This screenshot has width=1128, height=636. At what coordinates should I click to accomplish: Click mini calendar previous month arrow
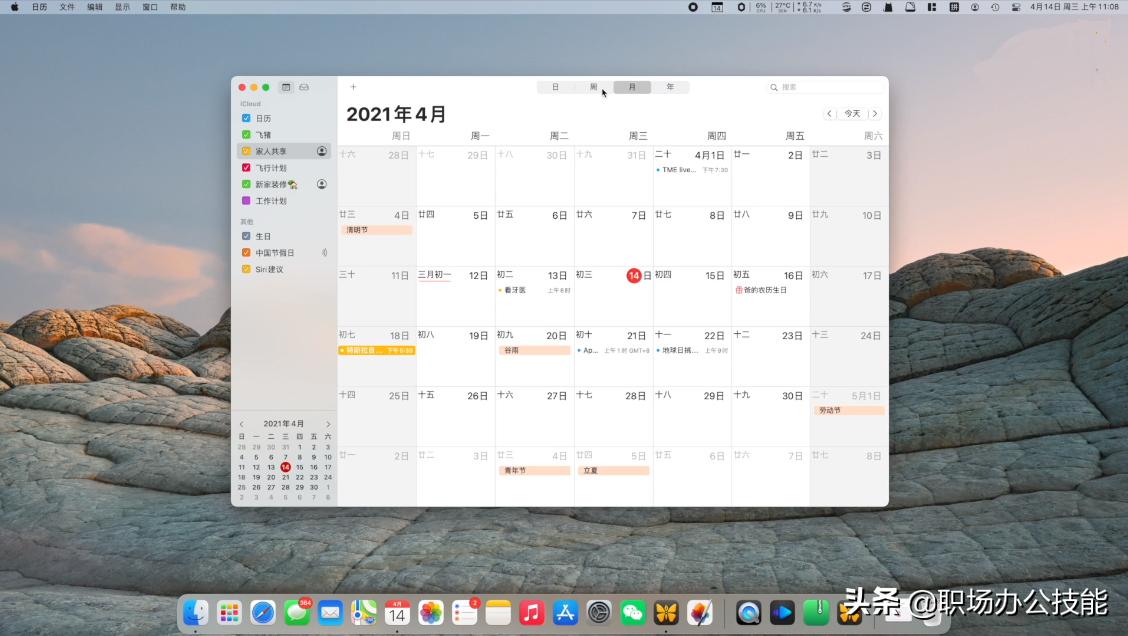point(241,424)
